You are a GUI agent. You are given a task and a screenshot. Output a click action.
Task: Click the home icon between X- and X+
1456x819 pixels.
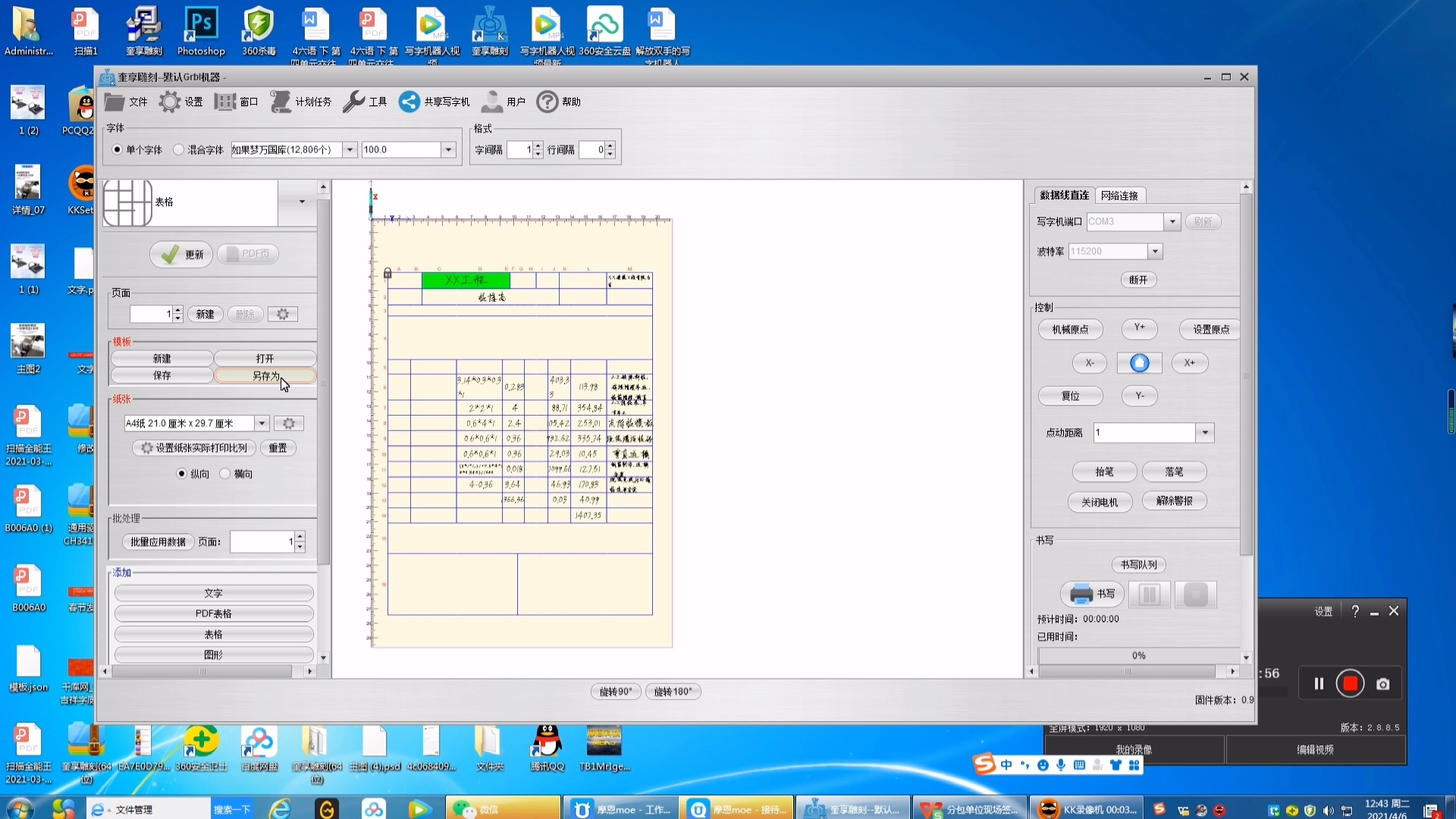(1139, 363)
